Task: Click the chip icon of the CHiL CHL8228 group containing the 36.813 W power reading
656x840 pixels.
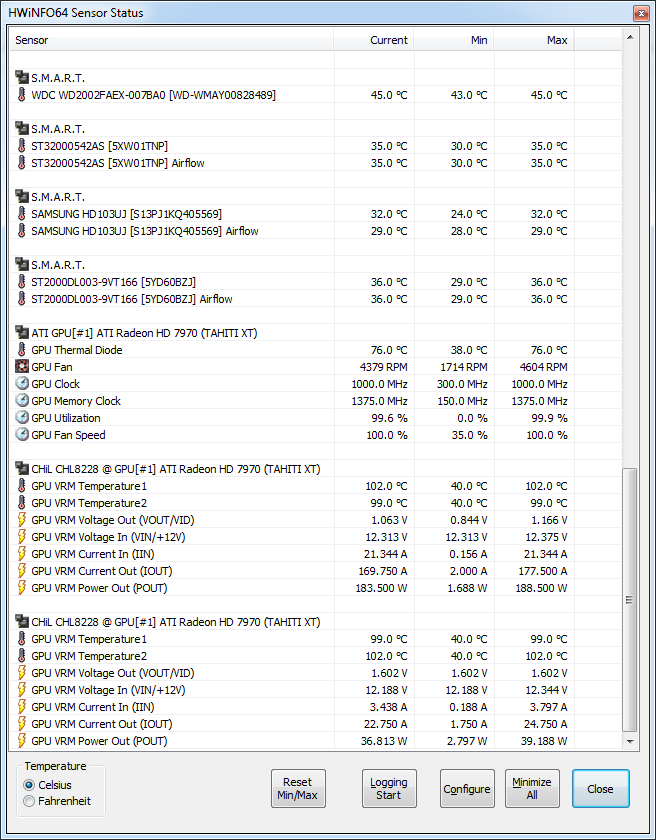Action: pos(22,622)
